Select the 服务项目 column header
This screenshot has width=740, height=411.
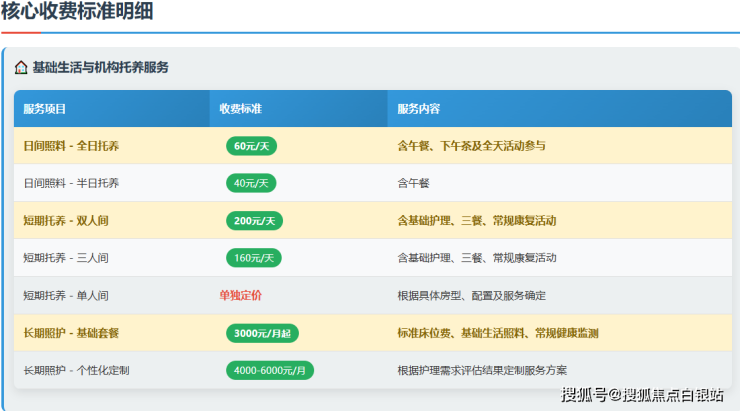coord(45,108)
